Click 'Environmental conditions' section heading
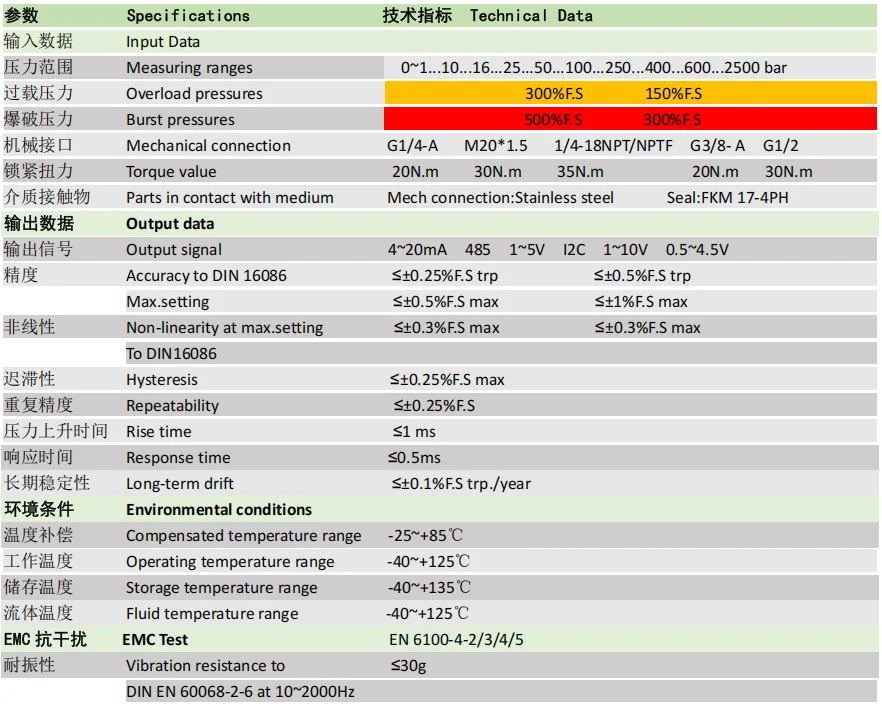The image size is (882, 704). [219, 509]
